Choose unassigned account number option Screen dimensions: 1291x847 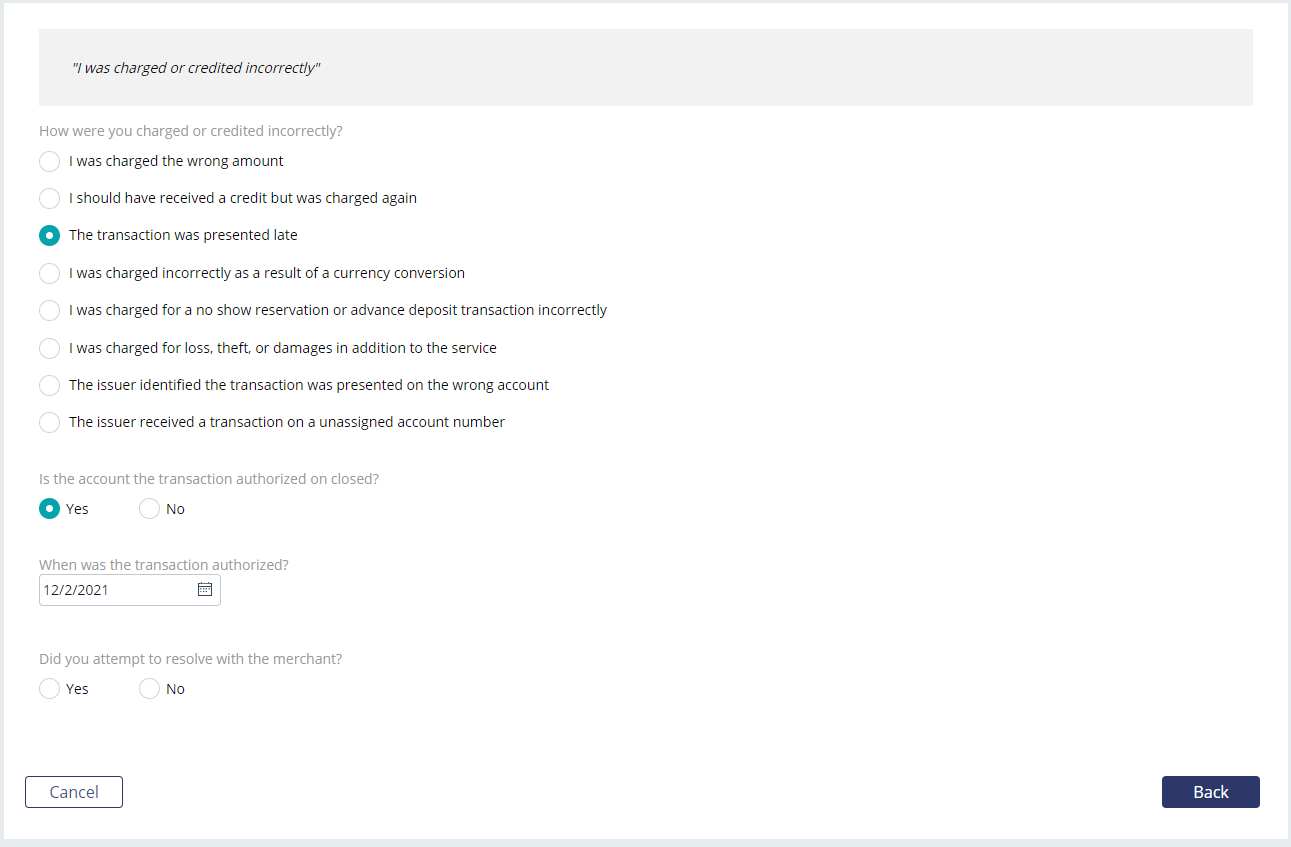[49, 423]
